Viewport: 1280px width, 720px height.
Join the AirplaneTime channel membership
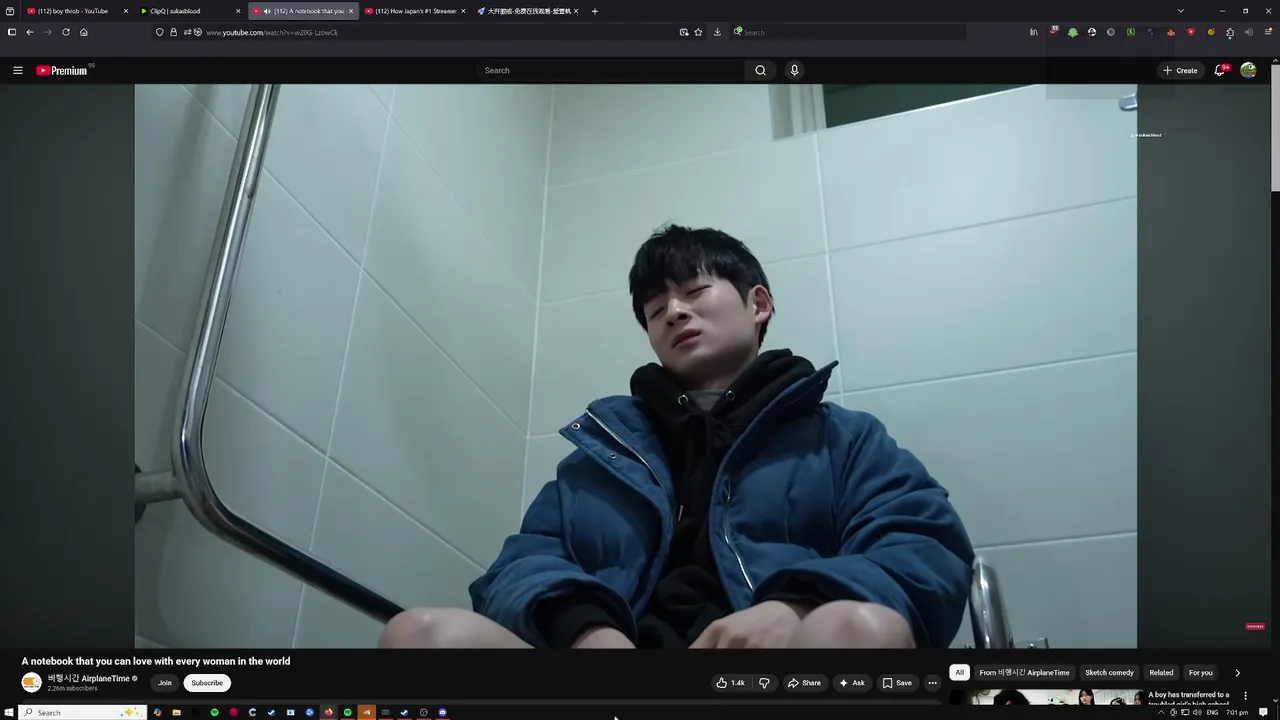(164, 683)
